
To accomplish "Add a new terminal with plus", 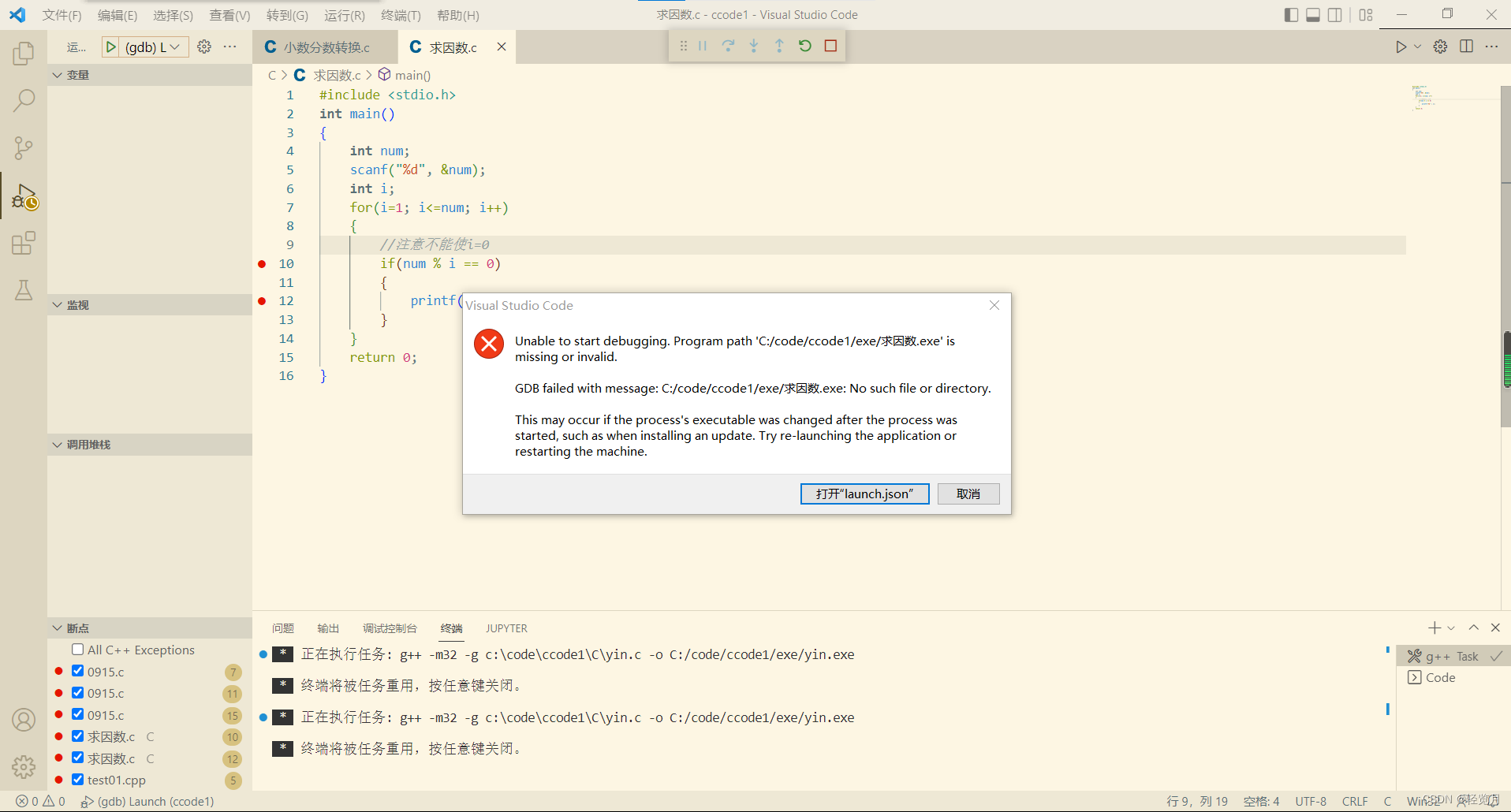I will pos(1435,628).
